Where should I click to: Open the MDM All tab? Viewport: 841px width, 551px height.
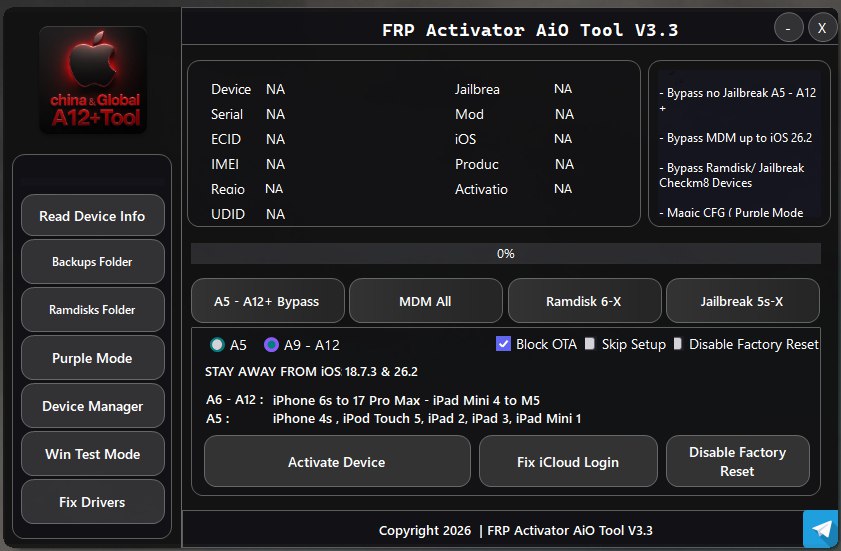point(425,301)
